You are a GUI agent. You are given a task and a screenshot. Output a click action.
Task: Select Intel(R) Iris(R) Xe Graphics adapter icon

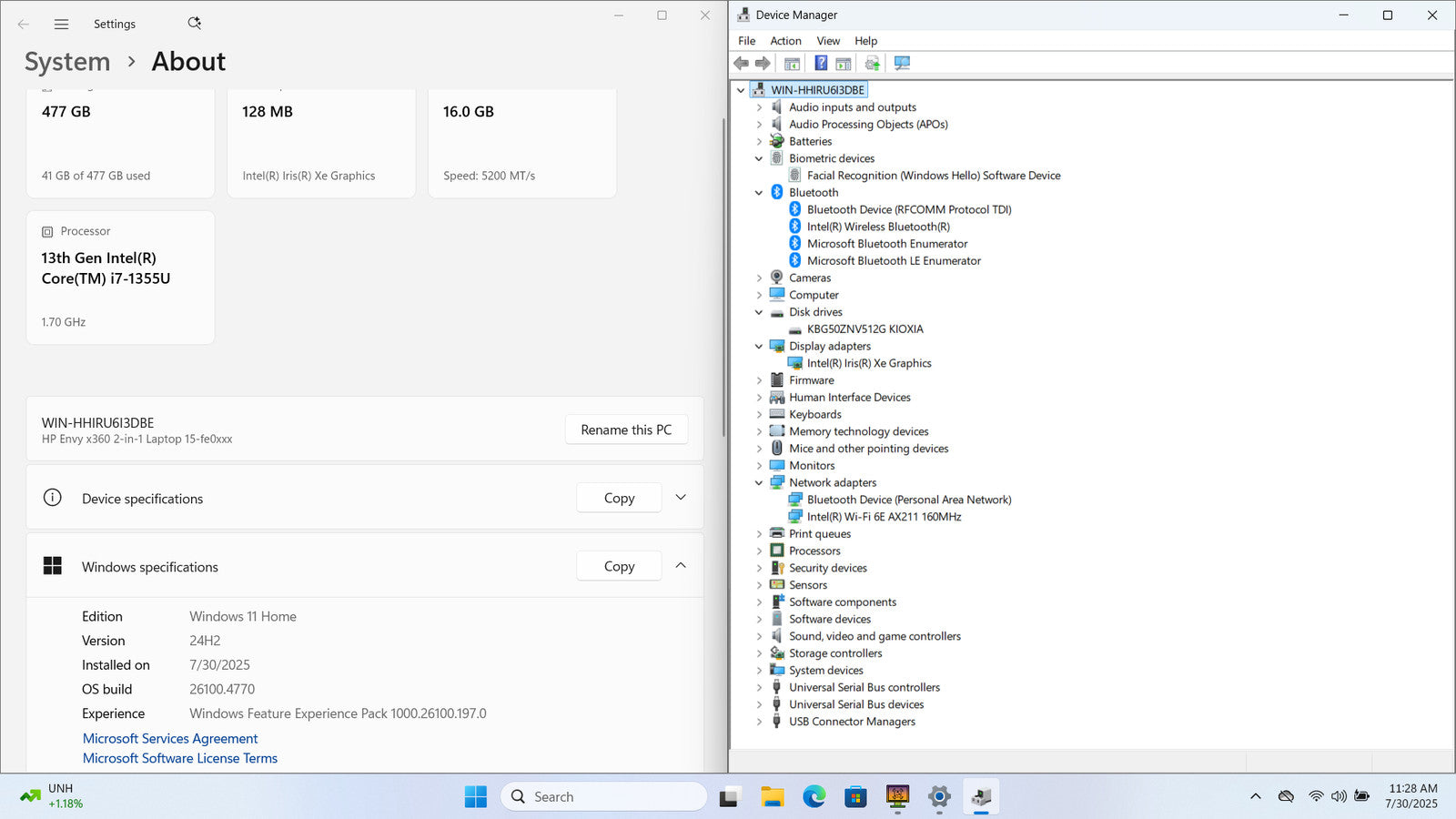pos(794,363)
